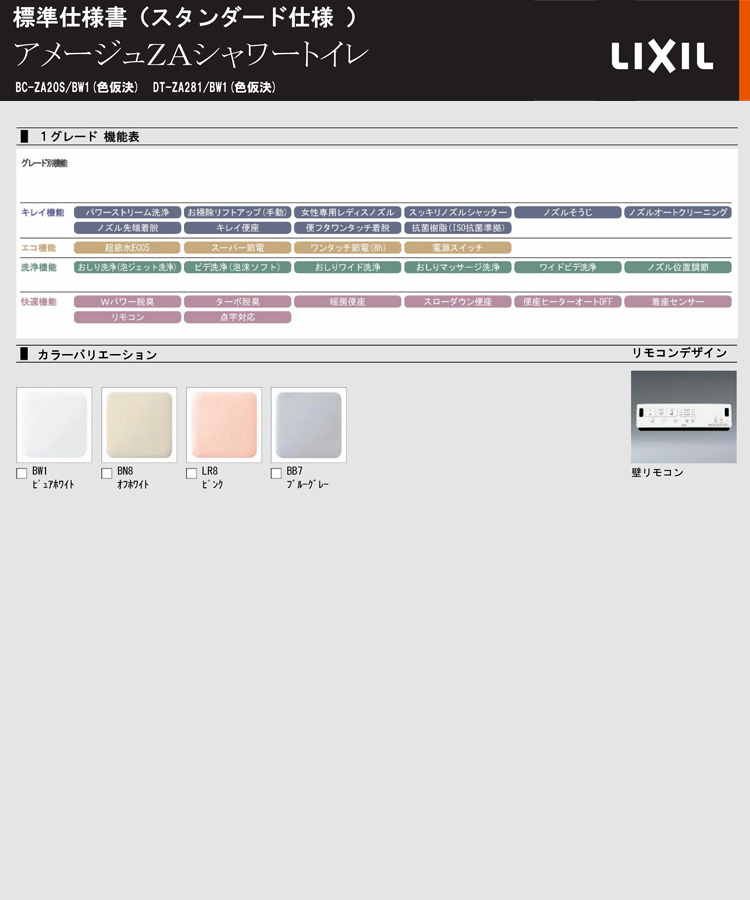Select the pink color swatch
This screenshot has width=750, height=900.
tap(224, 425)
